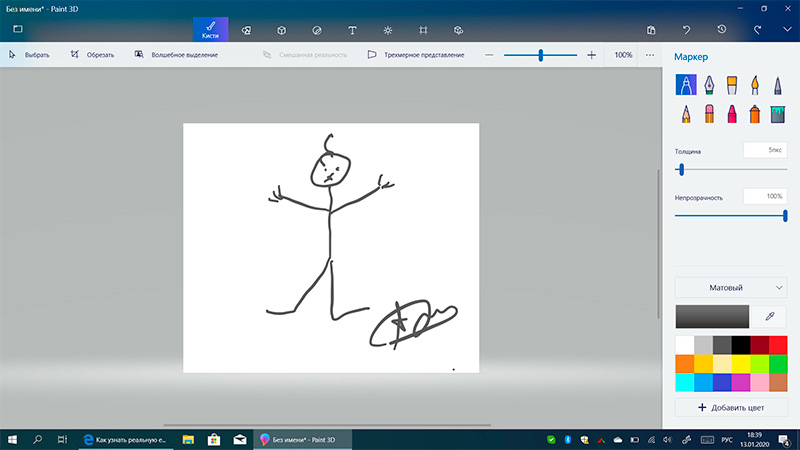Open the Stickers tab
Image resolution: width=800 pixels, height=450 pixels.
(316, 30)
